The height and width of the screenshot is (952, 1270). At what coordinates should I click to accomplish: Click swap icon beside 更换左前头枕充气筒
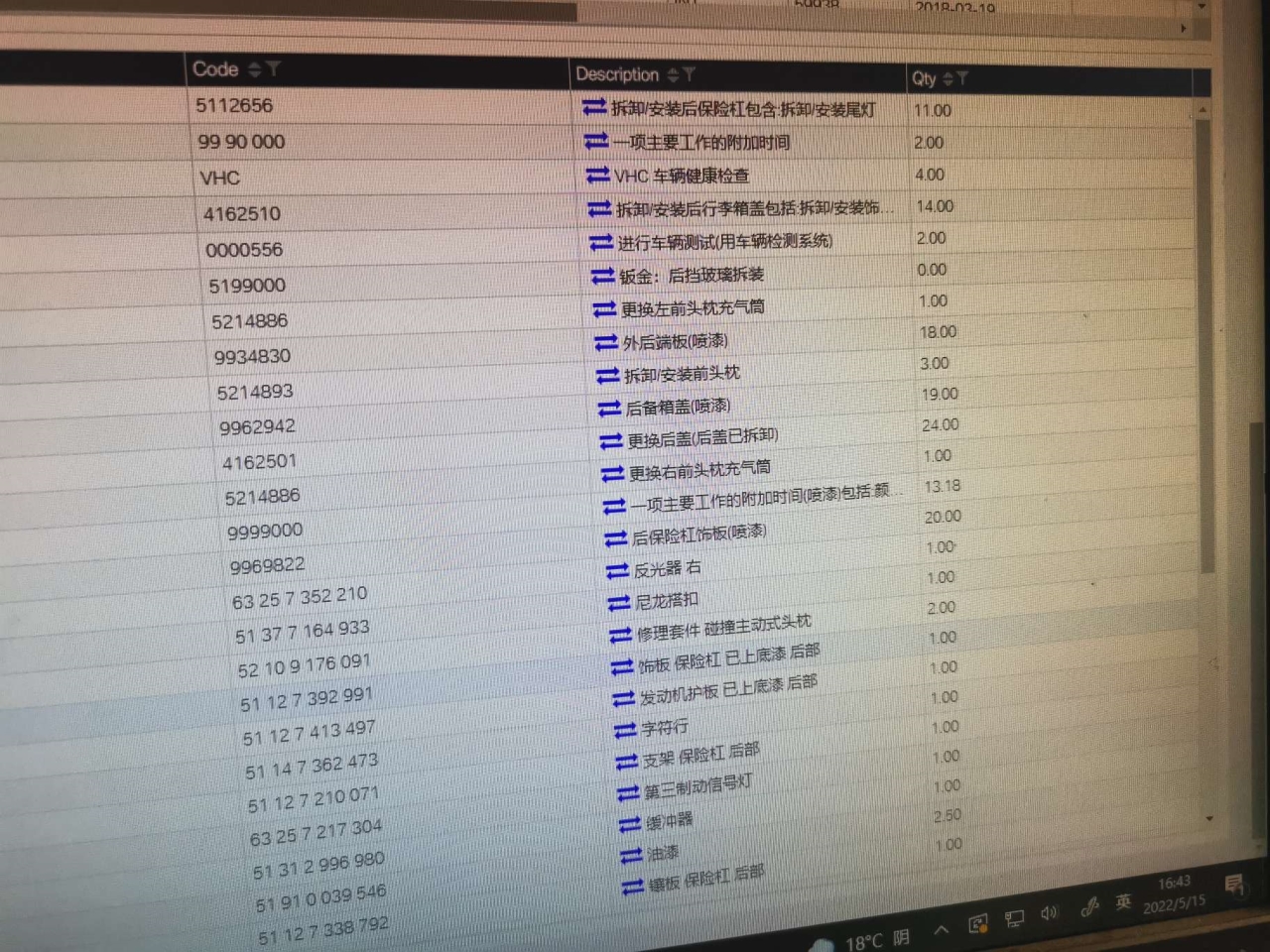coord(605,309)
